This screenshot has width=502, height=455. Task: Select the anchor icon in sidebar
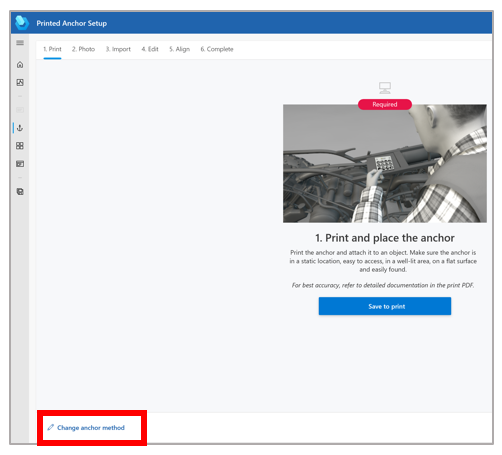[20, 128]
